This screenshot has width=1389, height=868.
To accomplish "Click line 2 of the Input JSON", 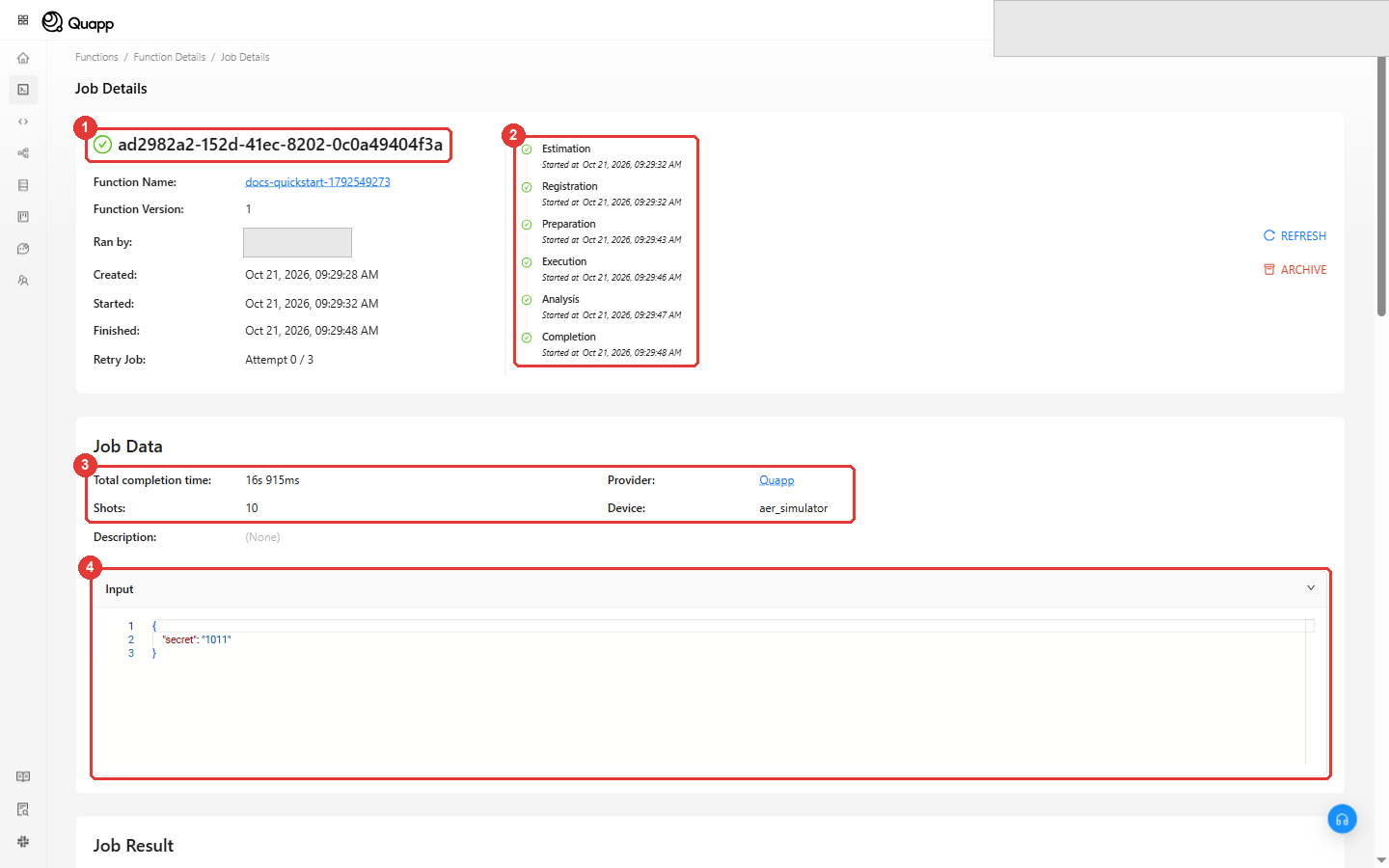I will (x=197, y=639).
